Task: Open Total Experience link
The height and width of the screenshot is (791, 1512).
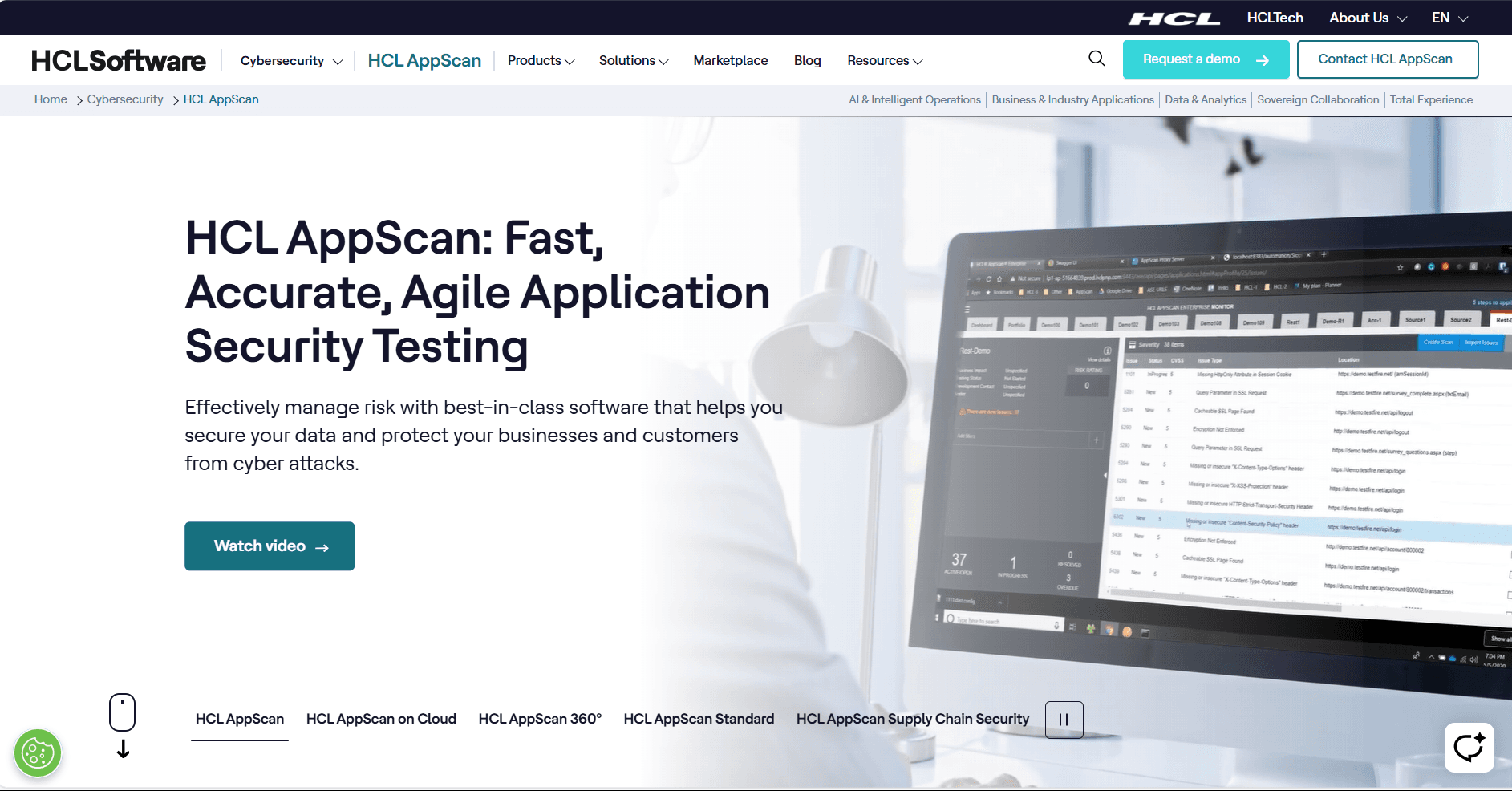Action: pyautogui.click(x=1431, y=100)
